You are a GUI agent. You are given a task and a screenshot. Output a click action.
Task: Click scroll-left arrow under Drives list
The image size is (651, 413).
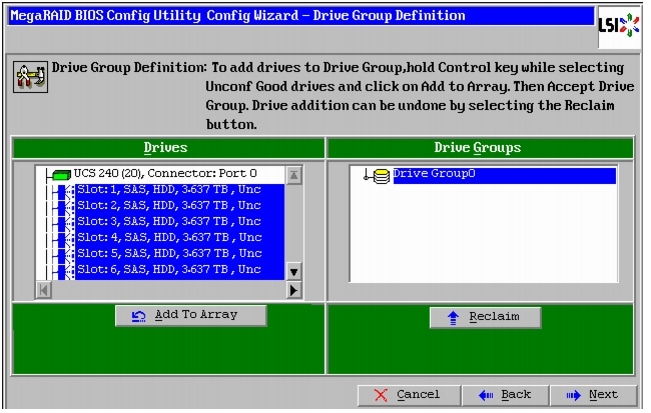44,290
